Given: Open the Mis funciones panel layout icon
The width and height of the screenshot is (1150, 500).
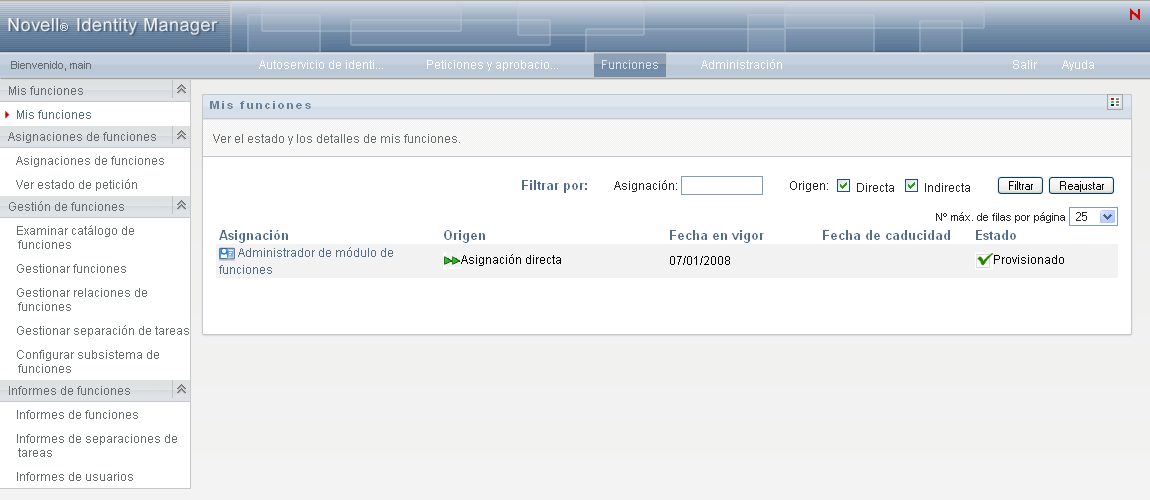Looking at the screenshot, I should click(x=1114, y=103).
